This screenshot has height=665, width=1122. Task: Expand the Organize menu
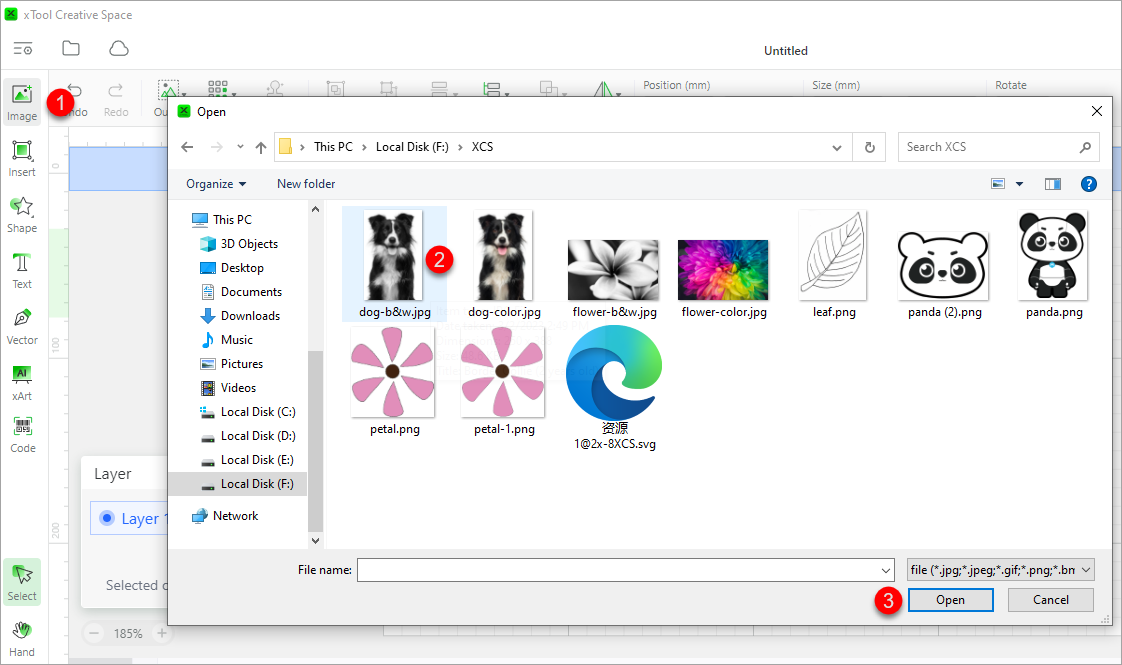(x=216, y=183)
